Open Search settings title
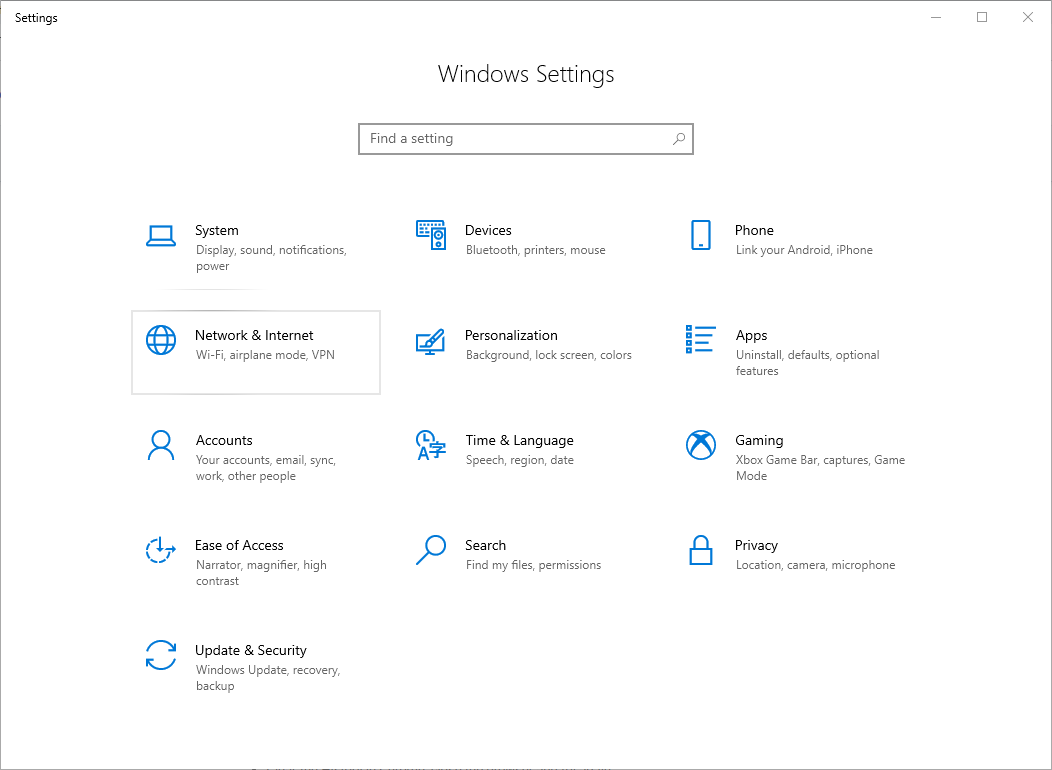This screenshot has height=770, width=1052. [486, 545]
